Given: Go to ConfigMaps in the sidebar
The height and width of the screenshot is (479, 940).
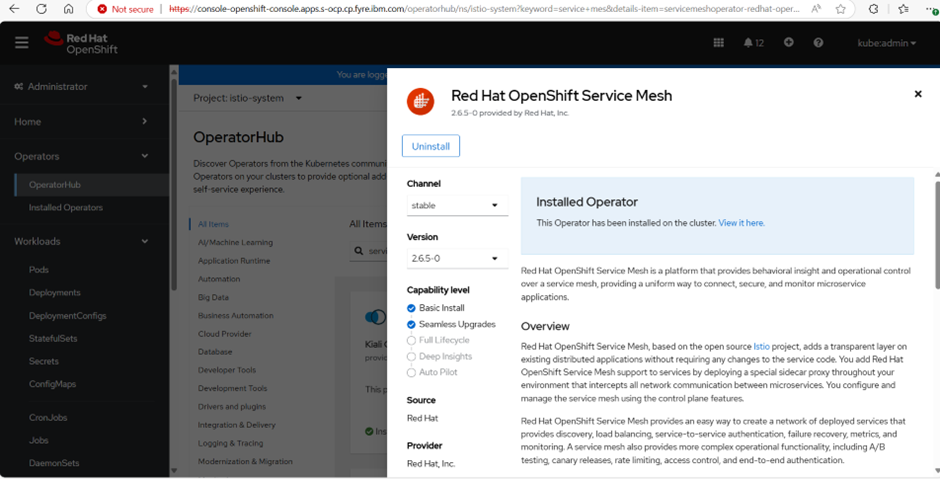Looking at the screenshot, I should pyautogui.click(x=53, y=384).
